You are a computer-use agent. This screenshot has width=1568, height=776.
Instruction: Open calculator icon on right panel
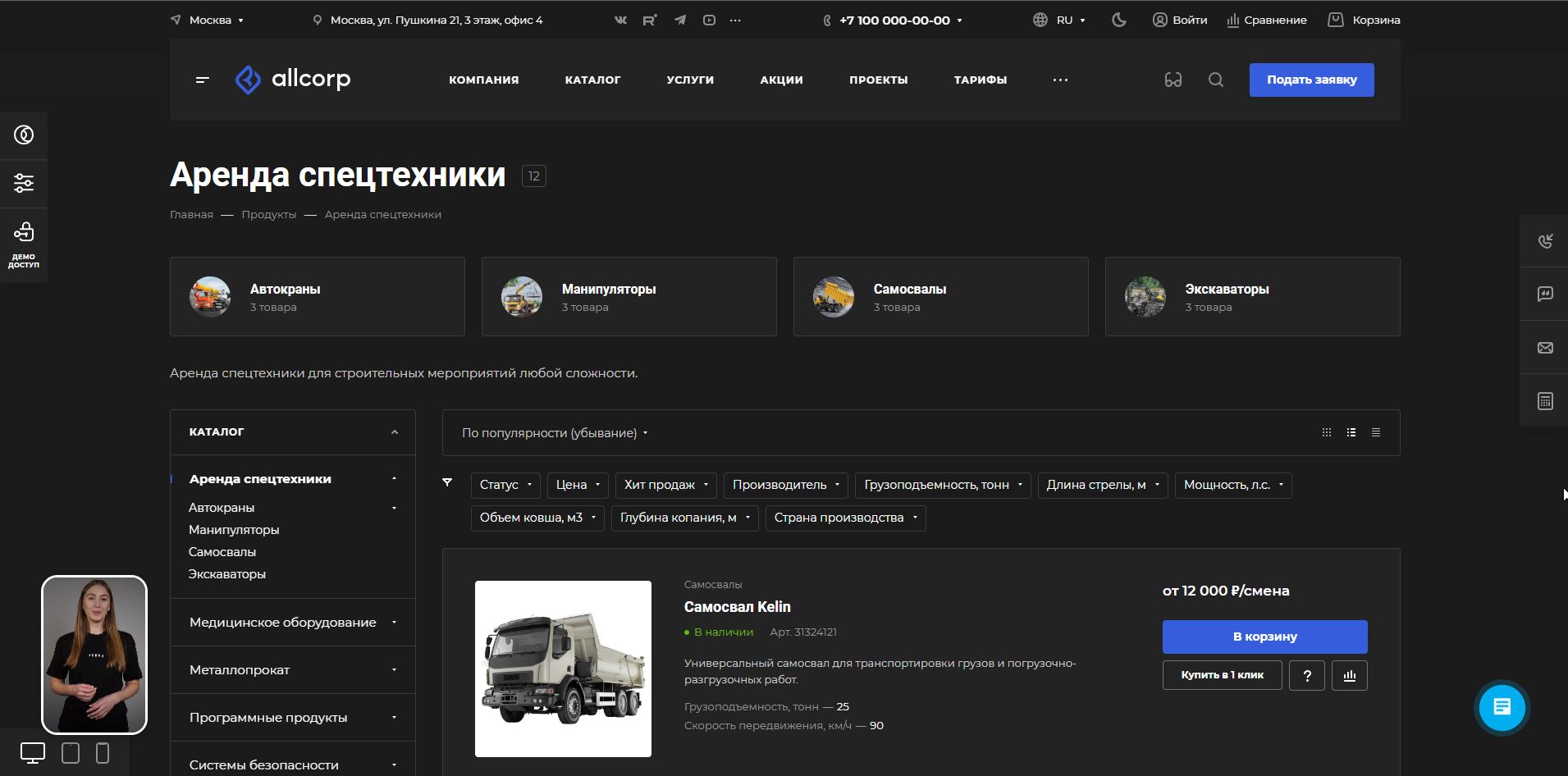[x=1544, y=401]
